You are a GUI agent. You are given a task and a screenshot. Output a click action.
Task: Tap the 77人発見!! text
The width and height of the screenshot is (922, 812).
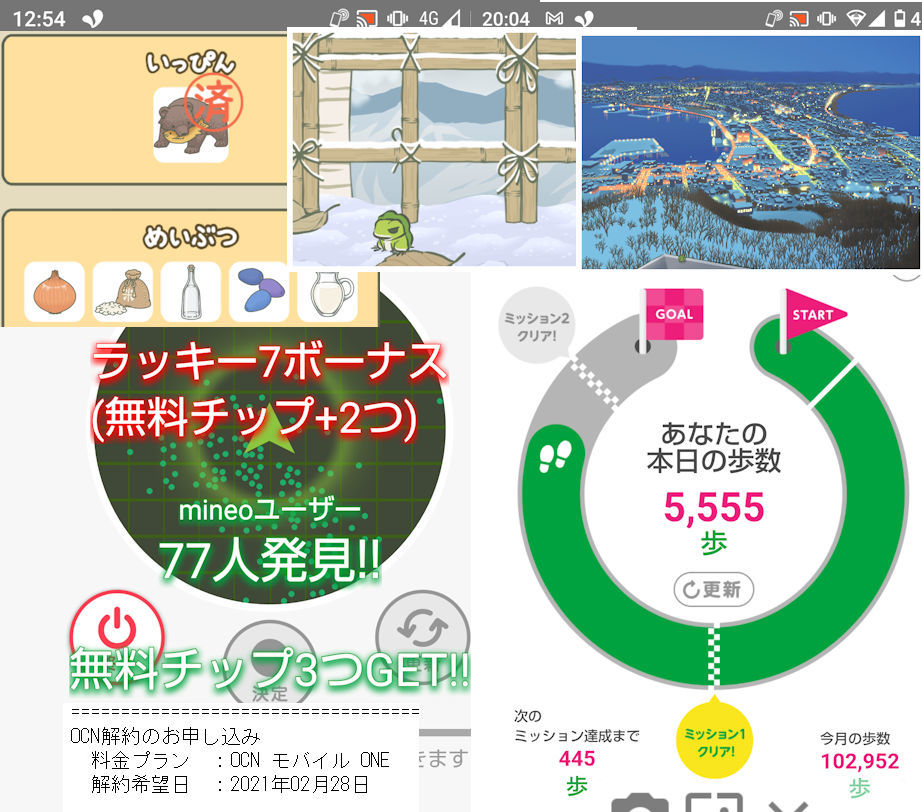(x=269, y=560)
